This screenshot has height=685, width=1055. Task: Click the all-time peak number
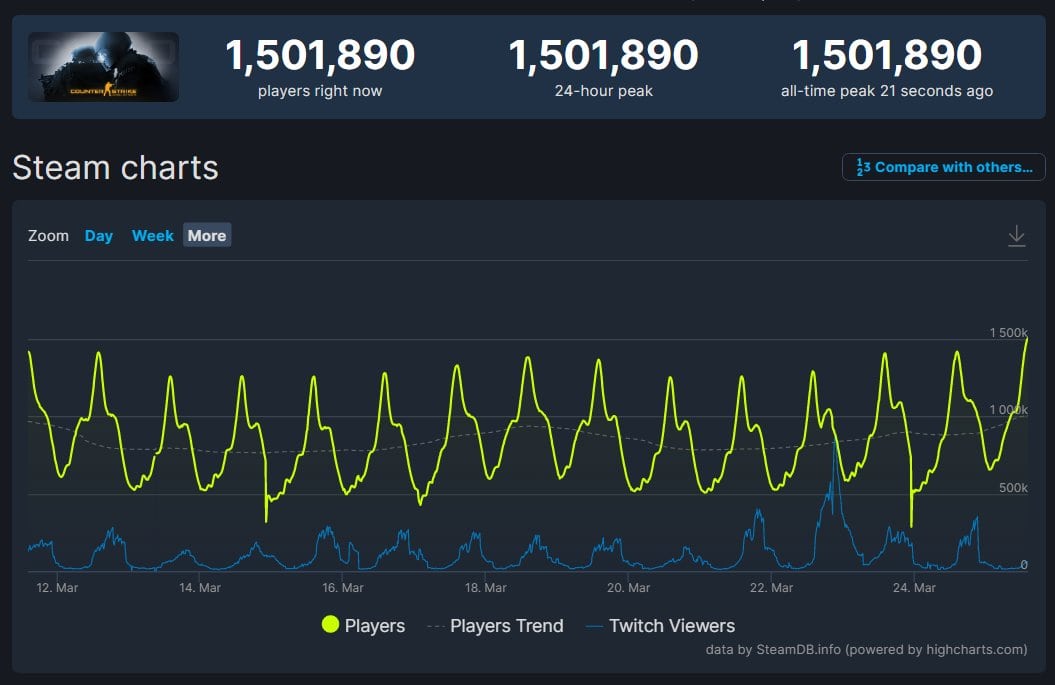(x=887, y=56)
